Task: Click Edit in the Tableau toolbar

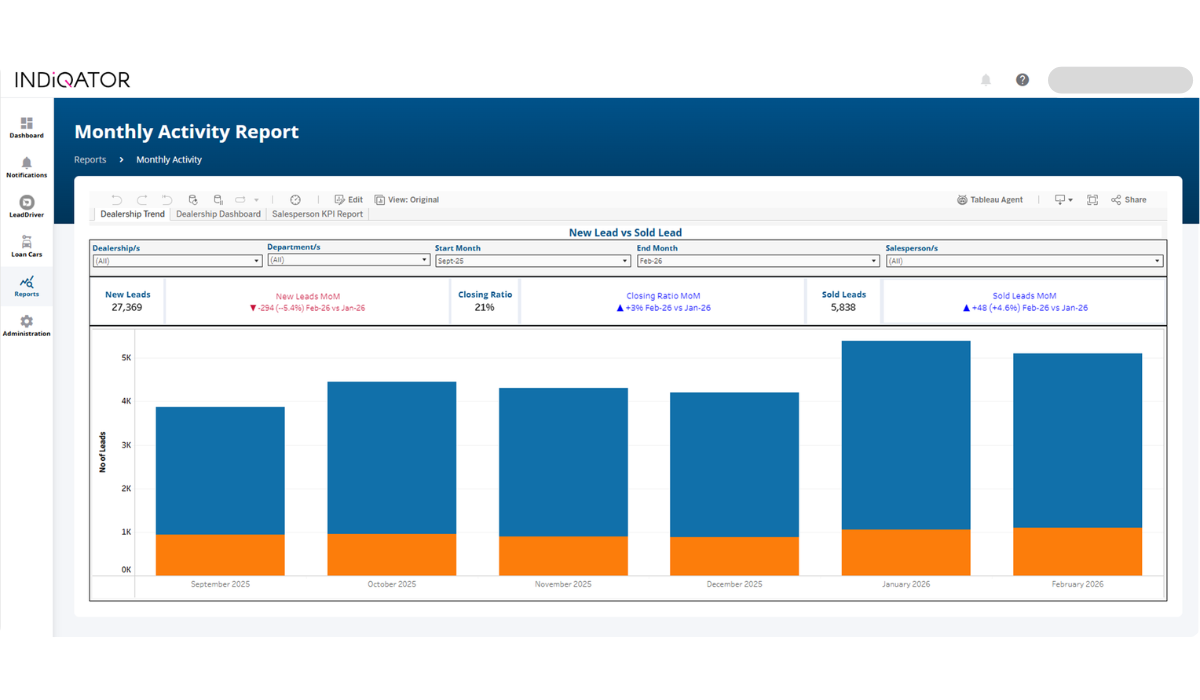Action: click(x=348, y=200)
